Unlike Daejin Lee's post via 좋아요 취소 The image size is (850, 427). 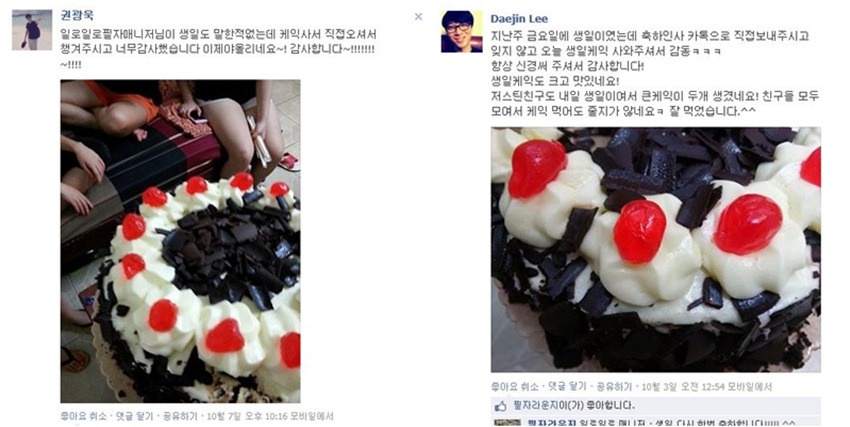(514, 387)
